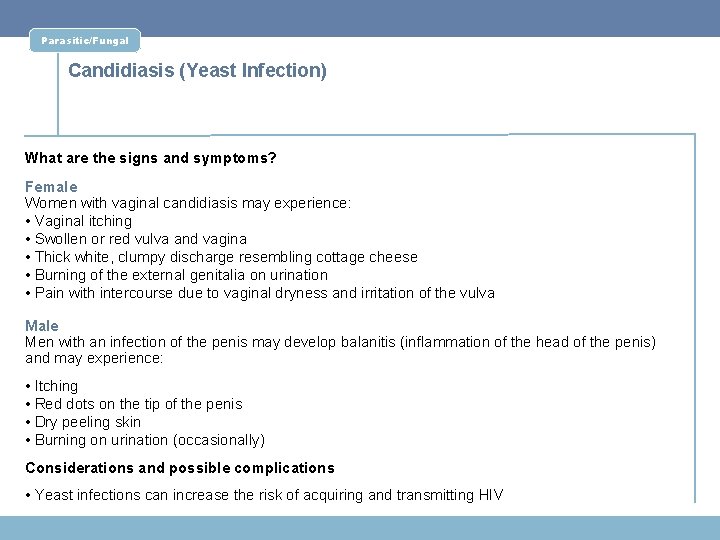Select the 'Dry peeling skin' bullet
The height and width of the screenshot is (540, 720).
click(x=88, y=422)
